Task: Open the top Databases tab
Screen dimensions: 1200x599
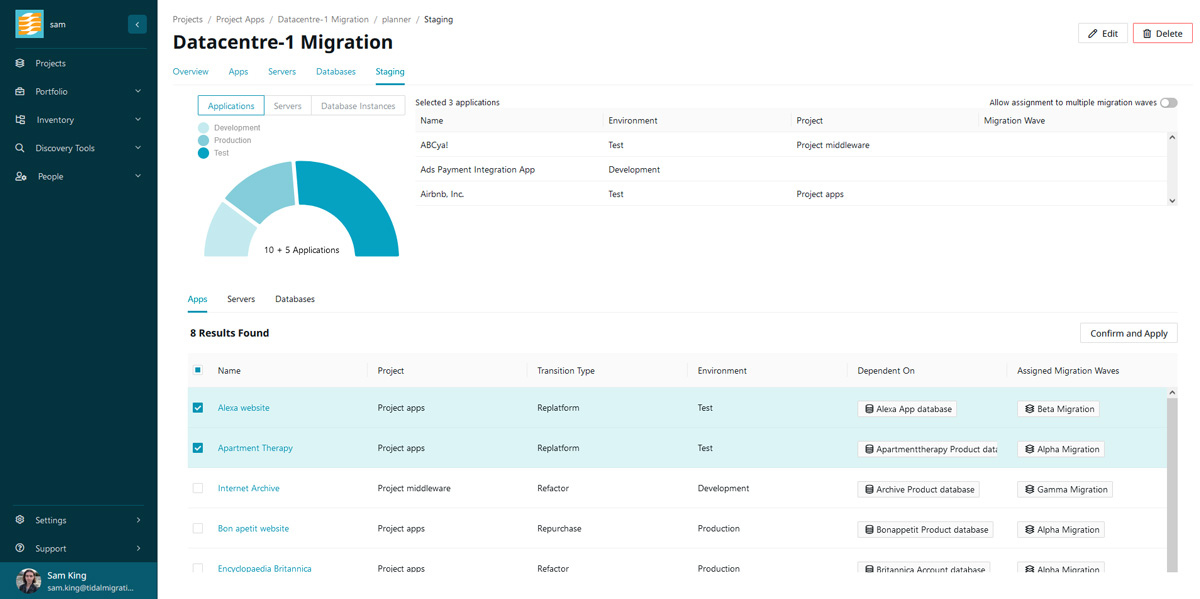Action: click(336, 72)
